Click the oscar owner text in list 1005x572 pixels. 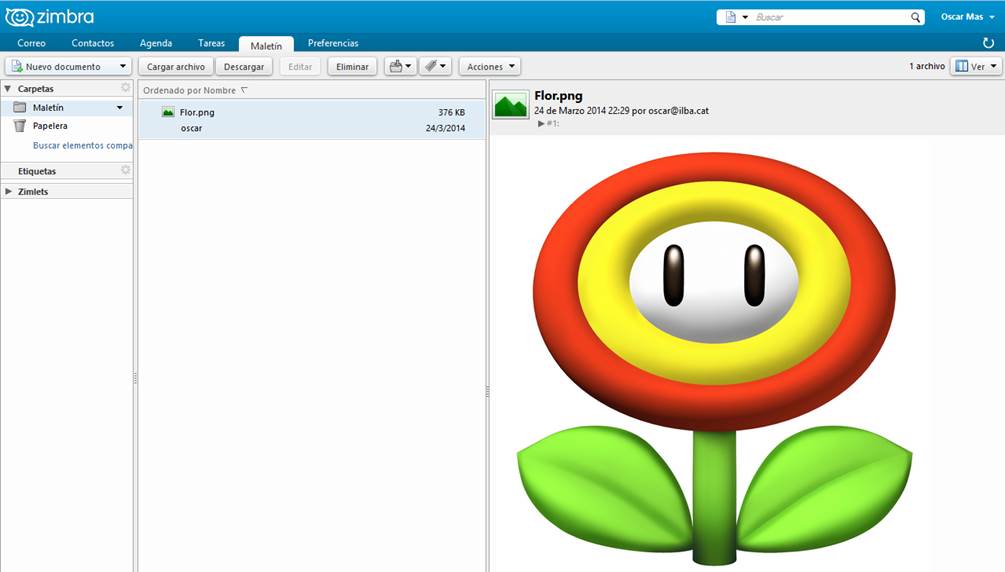point(191,128)
